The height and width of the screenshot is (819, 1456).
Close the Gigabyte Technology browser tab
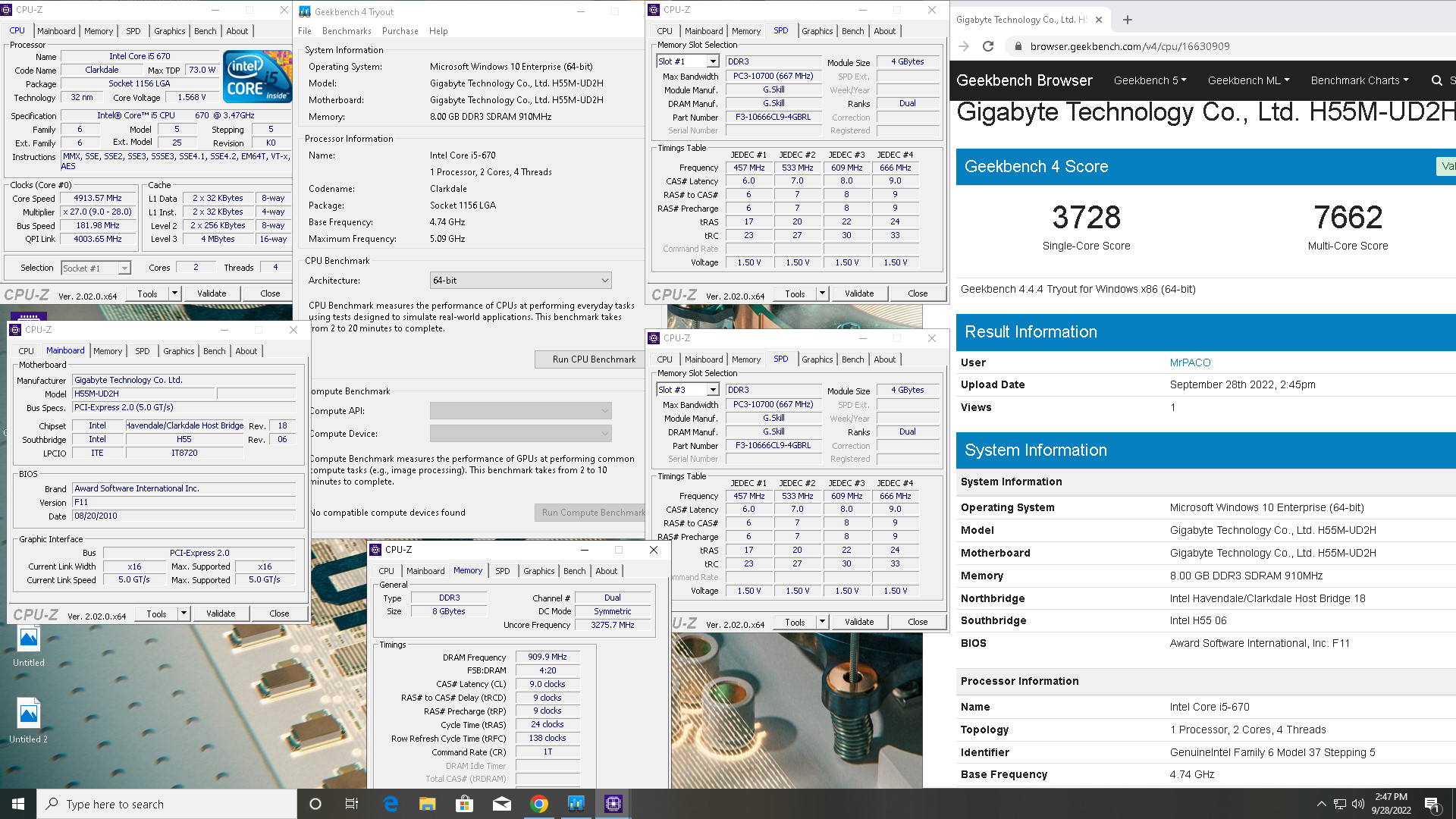click(x=1098, y=20)
